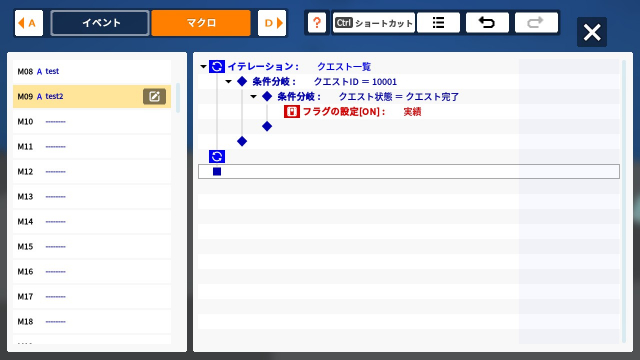Collapse the クエスト状態 condition branch
The width and height of the screenshot is (640, 360).
pyautogui.click(x=253, y=96)
